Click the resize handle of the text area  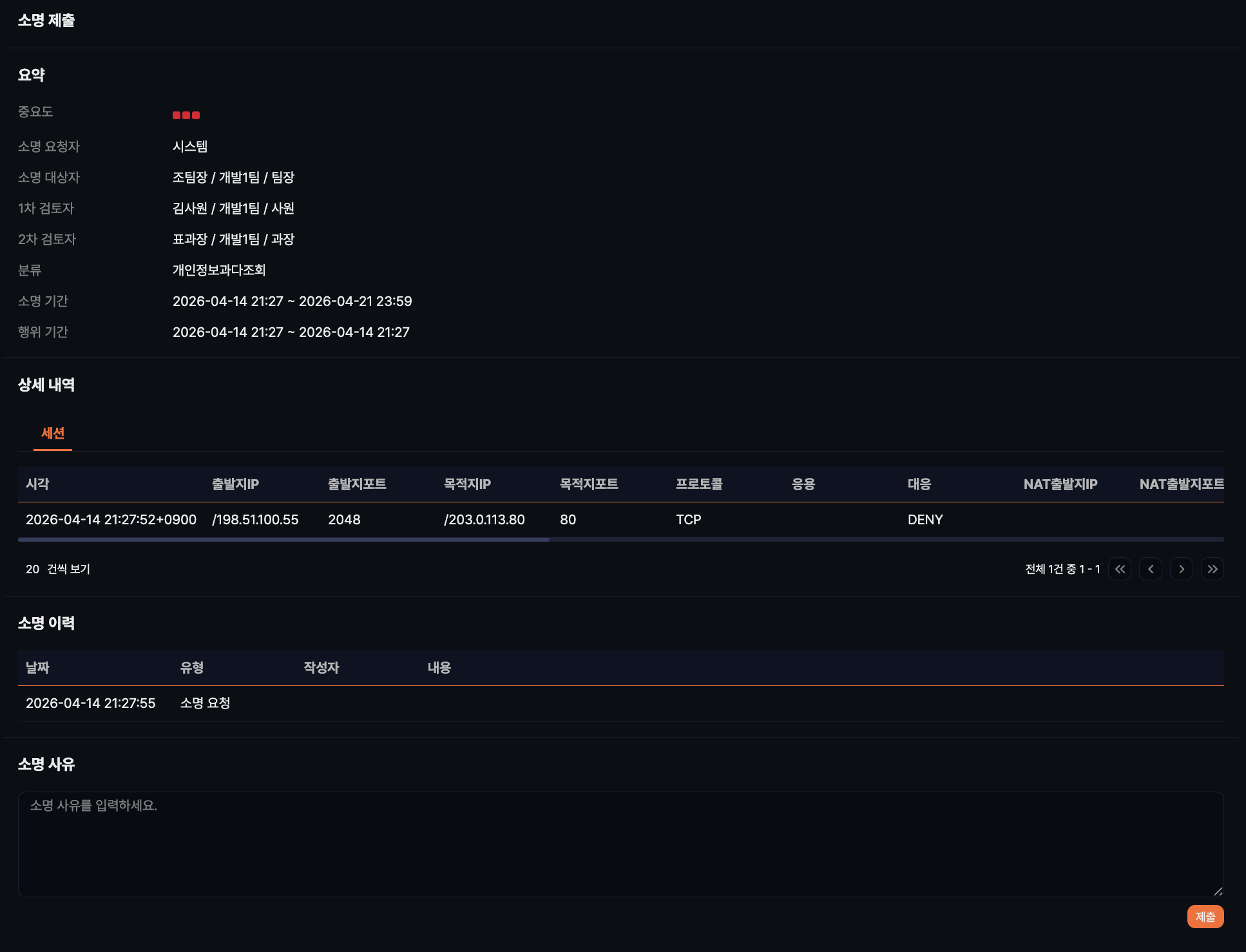tap(1218, 891)
